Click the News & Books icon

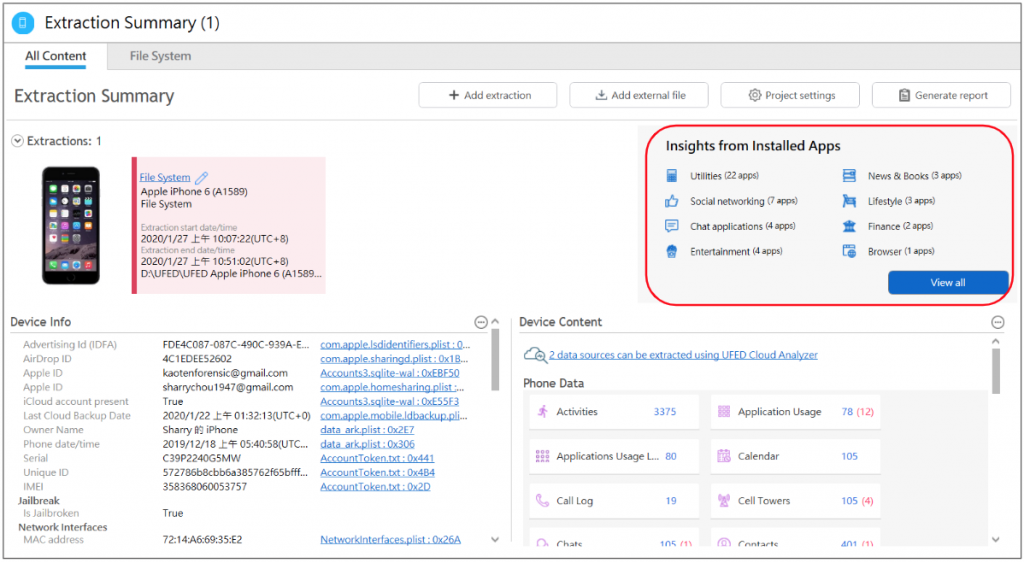coord(849,176)
